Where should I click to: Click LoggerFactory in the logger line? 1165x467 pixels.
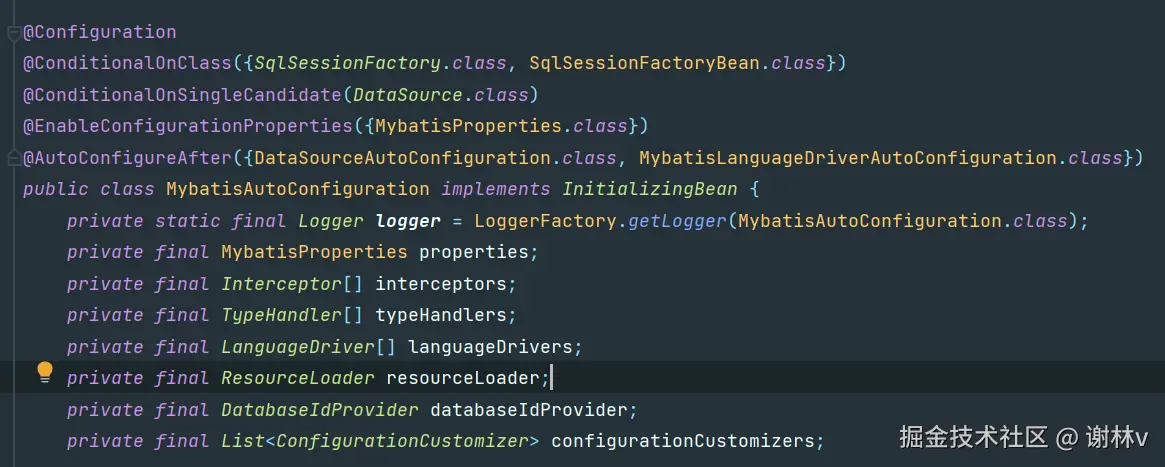coord(545,221)
